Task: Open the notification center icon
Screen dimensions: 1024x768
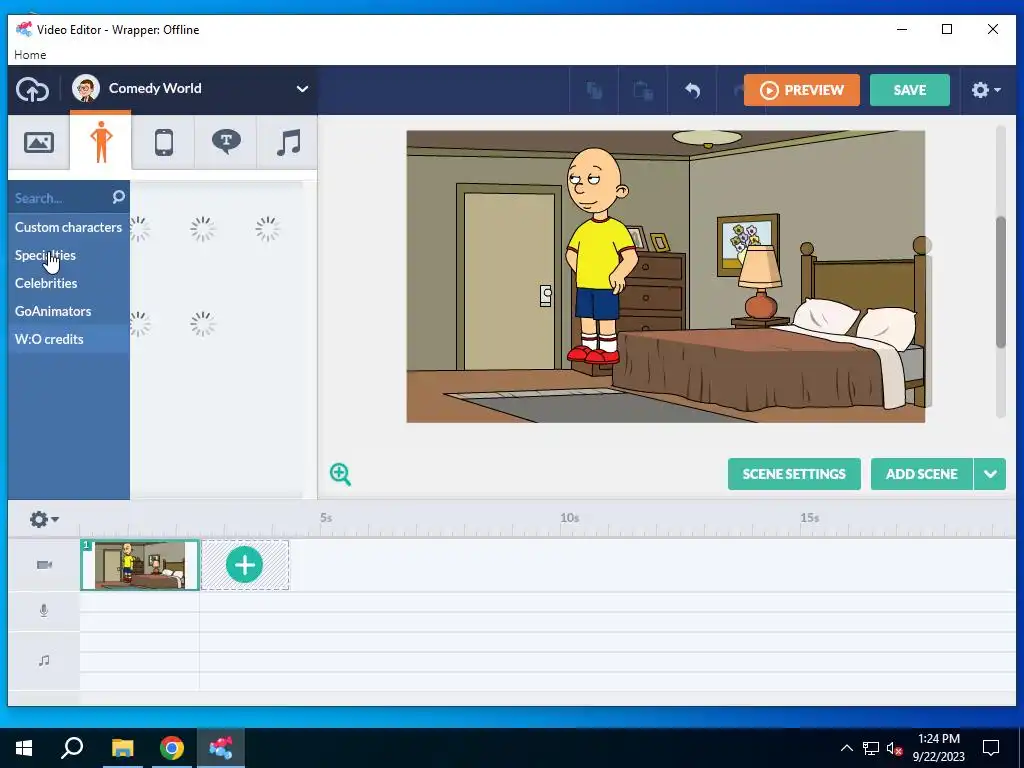Action: point(991,748)
